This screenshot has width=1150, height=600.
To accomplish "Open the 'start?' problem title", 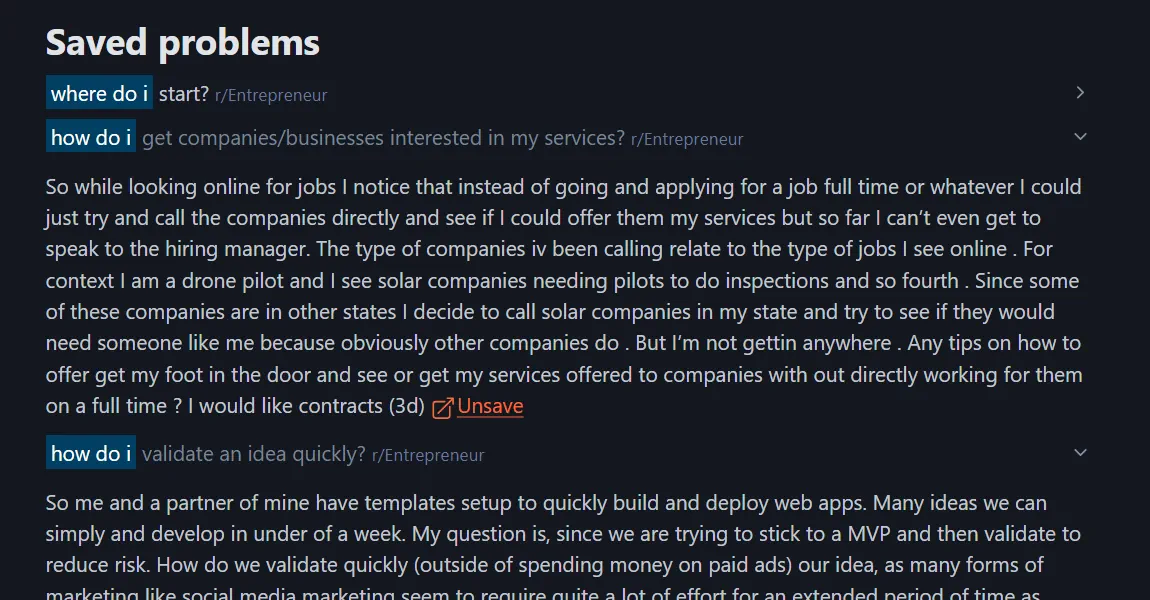I will pyautogui.click(x=184, y=94).
